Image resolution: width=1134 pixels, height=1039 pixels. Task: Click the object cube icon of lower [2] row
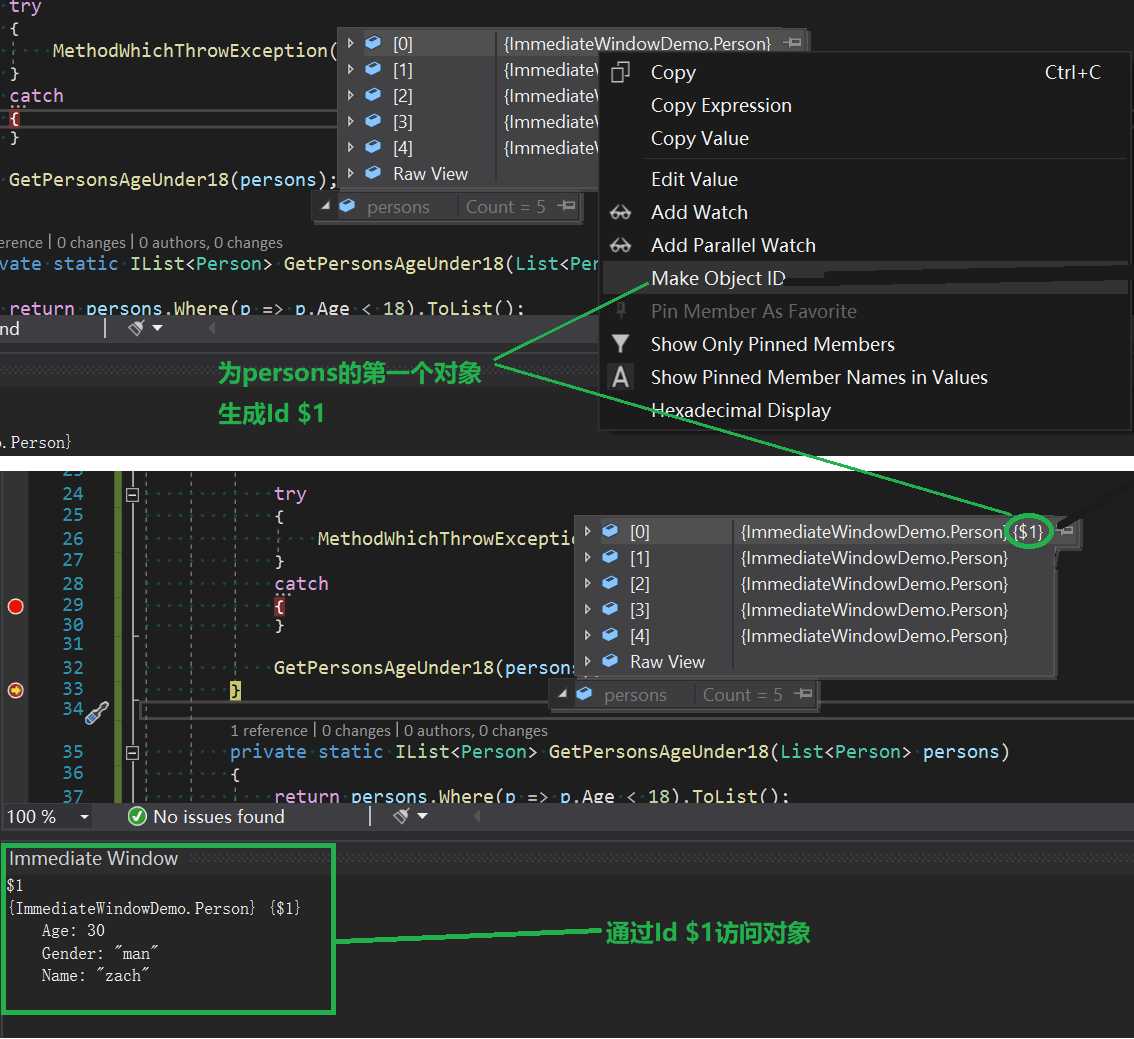click(610, 583)
